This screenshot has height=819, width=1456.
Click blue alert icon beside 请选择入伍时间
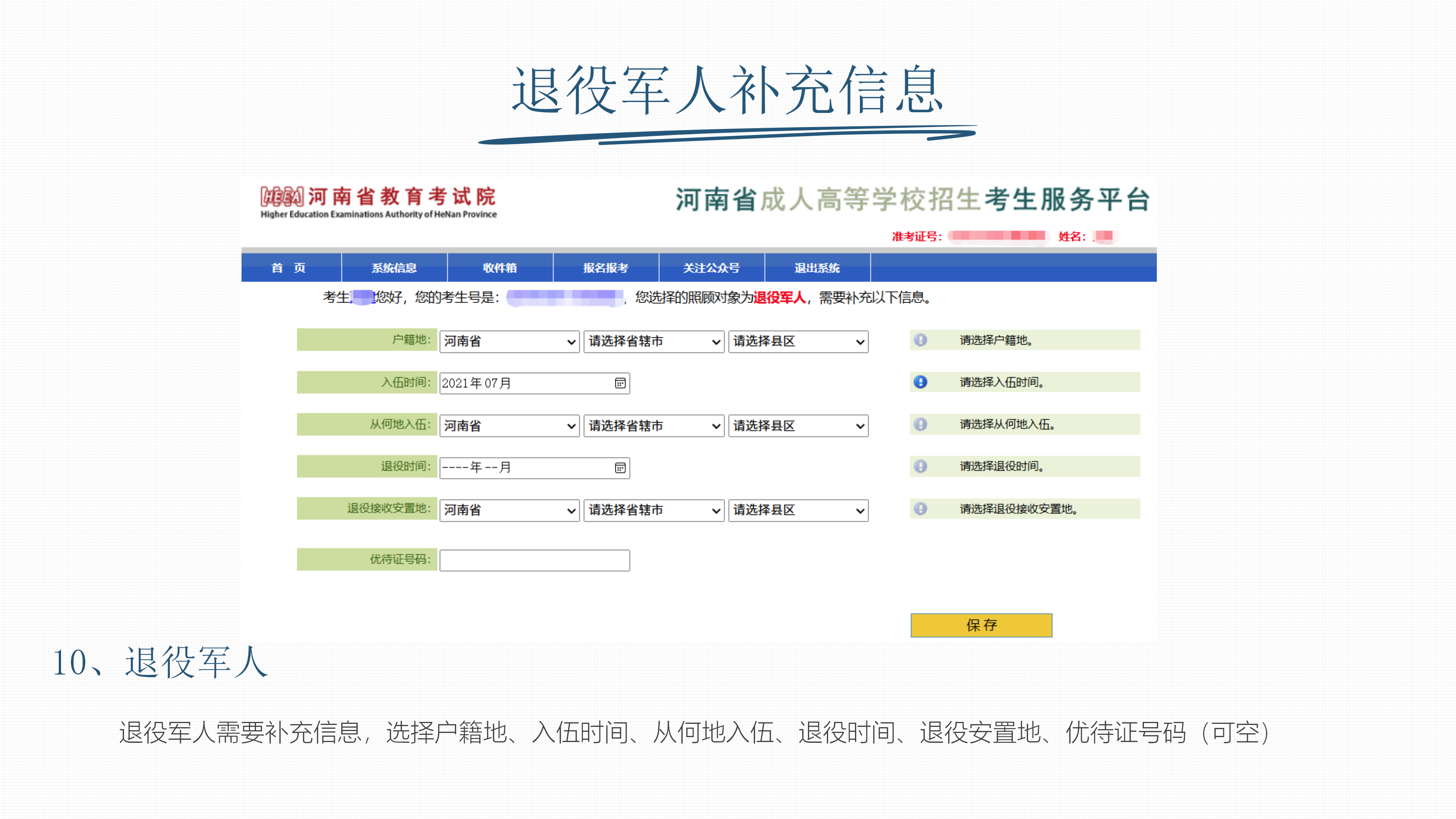(920, 382)
